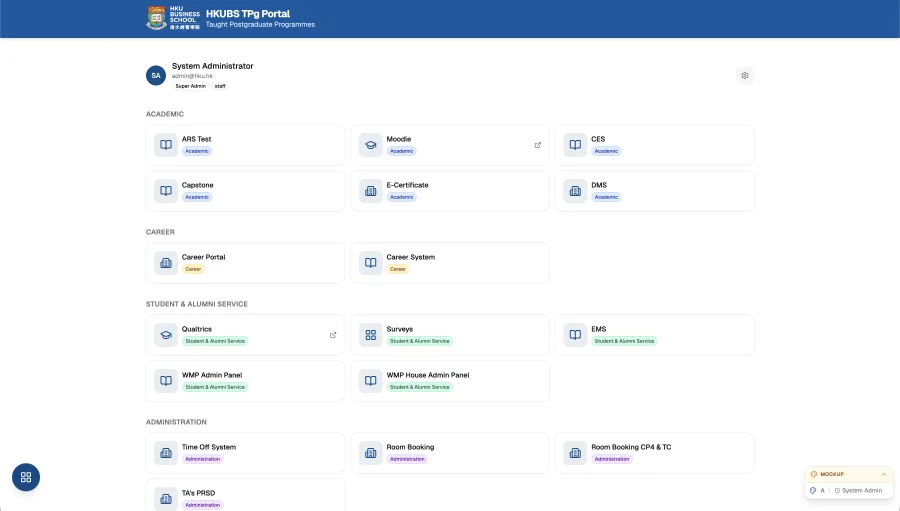The image size is (900, 511).
Task: Click the Moodle graduation cap icon
Action: [x=371, y=145]
